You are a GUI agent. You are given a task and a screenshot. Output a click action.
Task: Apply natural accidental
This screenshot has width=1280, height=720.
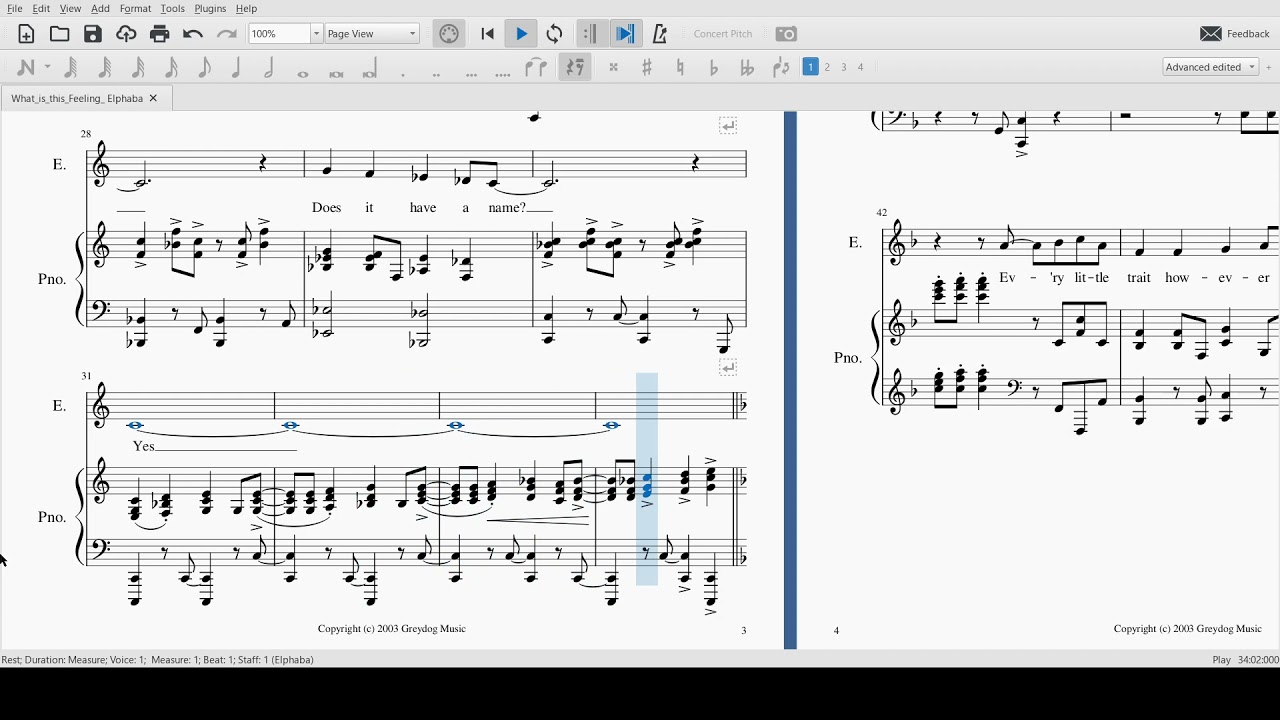(x=681, y=67)
